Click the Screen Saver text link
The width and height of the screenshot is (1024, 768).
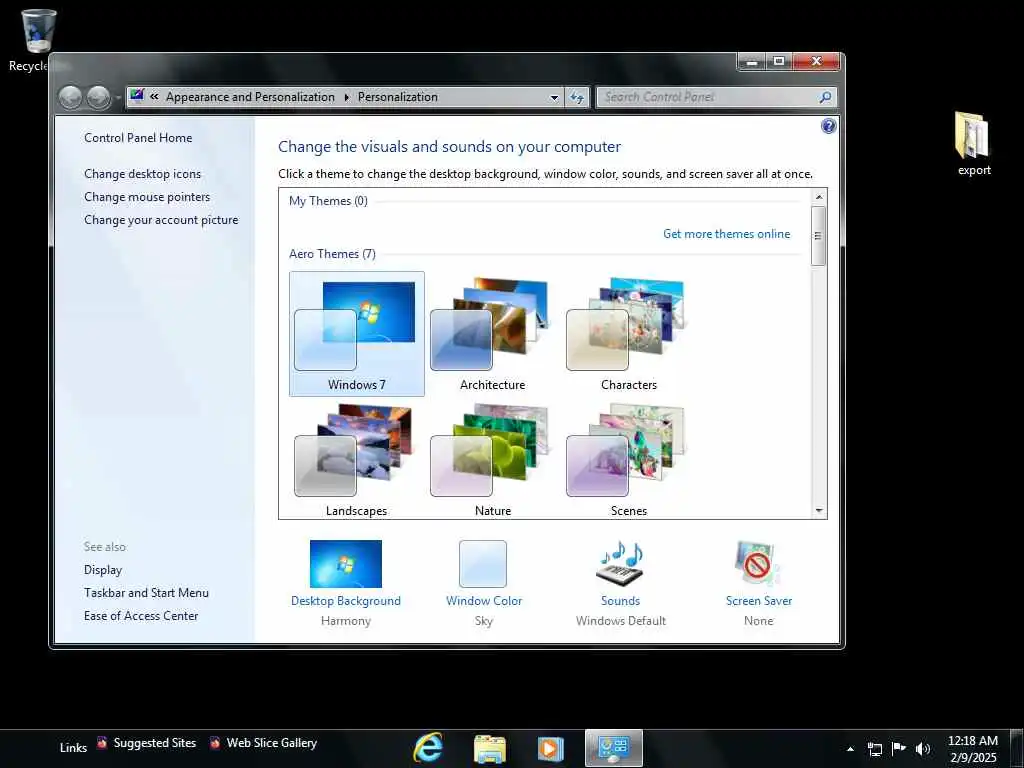(758, 601)
